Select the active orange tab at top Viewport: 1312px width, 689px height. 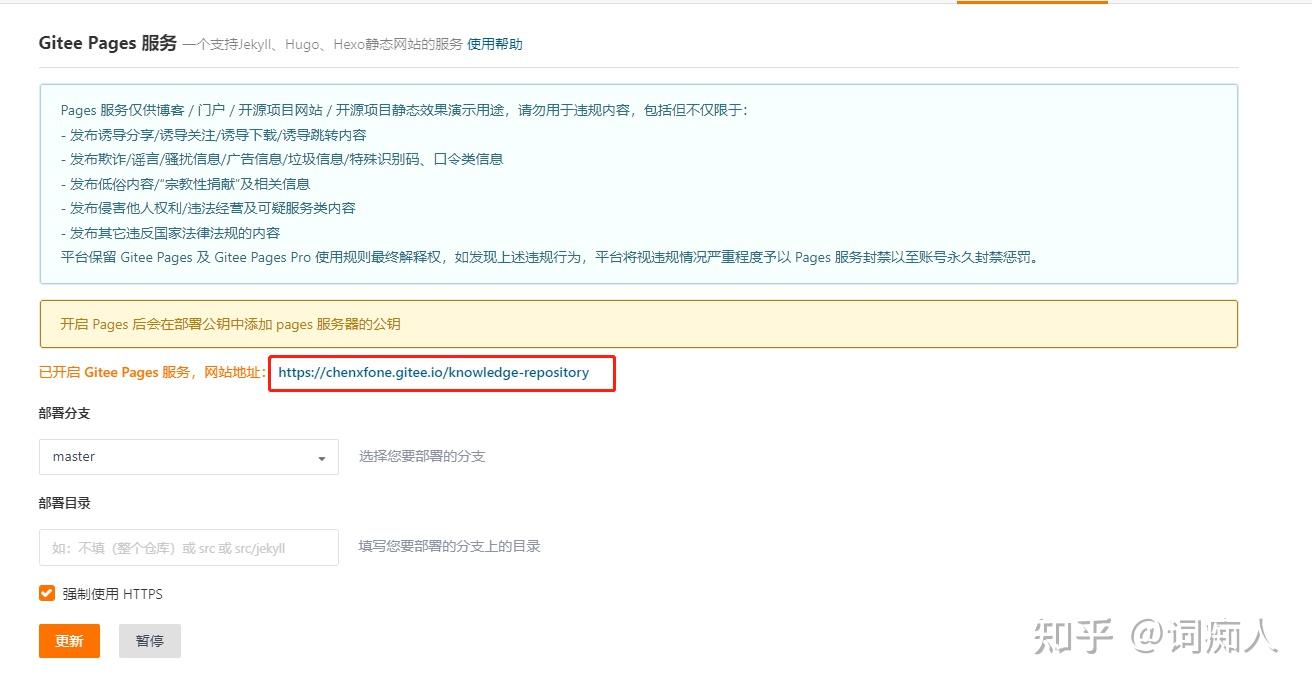[x=1031, y=3]
